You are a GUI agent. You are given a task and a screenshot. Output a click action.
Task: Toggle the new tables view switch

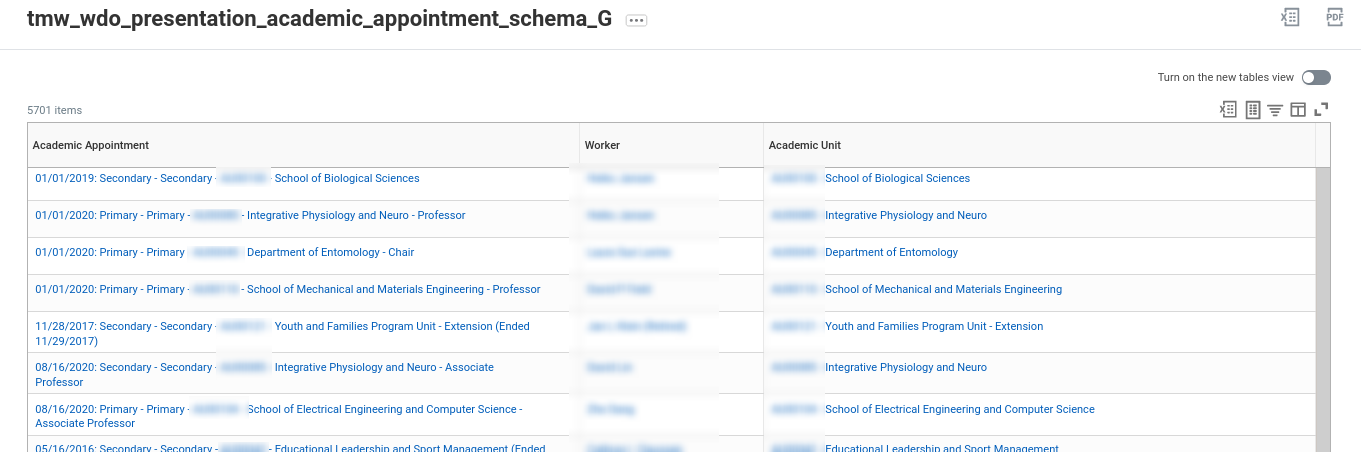pyautogui.click(x=1316, y=78)
